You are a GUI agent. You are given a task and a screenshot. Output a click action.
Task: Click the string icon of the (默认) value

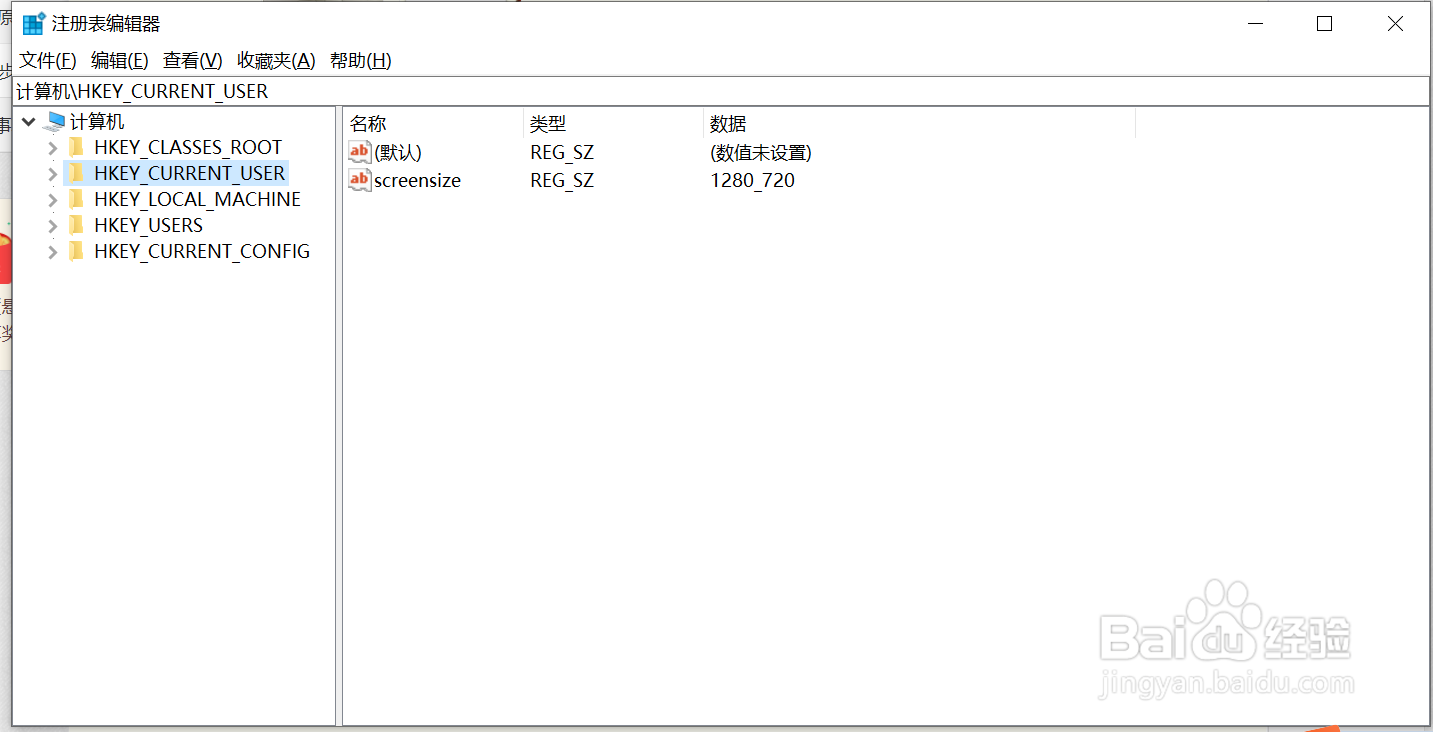[x=359, y=152]
